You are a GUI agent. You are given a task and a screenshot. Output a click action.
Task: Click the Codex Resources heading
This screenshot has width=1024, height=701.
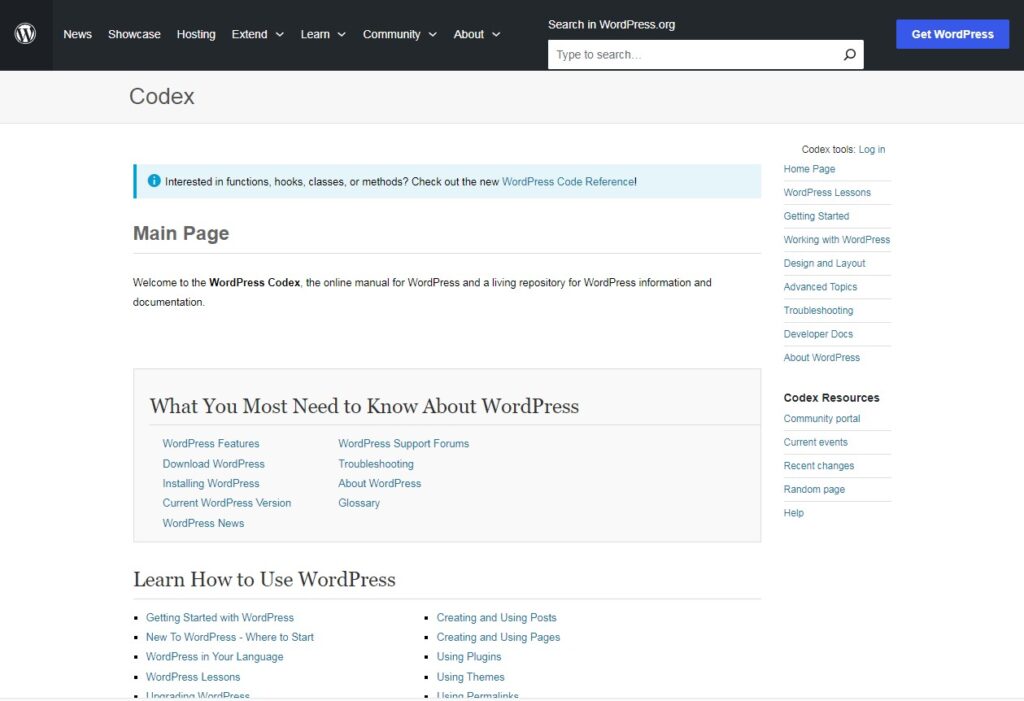(831, 397)
